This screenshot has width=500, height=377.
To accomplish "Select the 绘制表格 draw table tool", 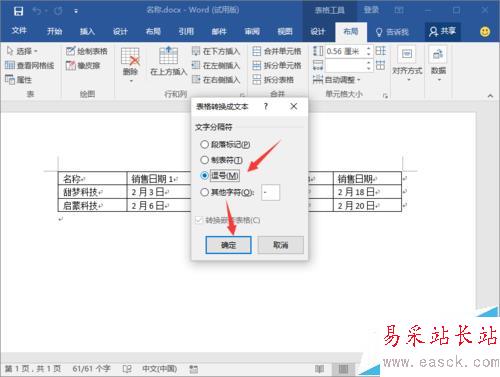I will 87,51.
